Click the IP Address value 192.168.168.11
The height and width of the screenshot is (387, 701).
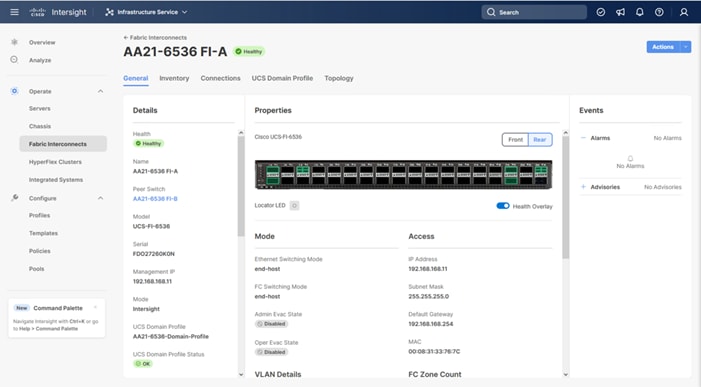428,269
